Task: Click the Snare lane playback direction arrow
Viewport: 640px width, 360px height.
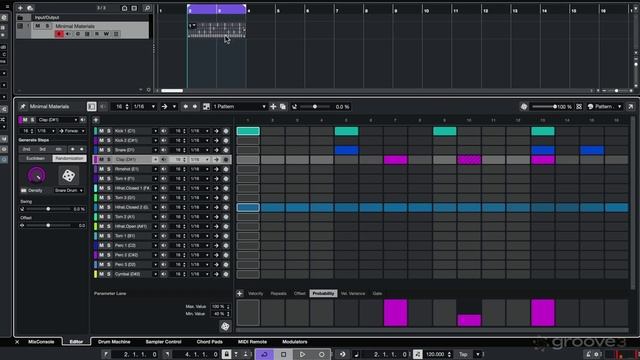Action: [216, 150]
